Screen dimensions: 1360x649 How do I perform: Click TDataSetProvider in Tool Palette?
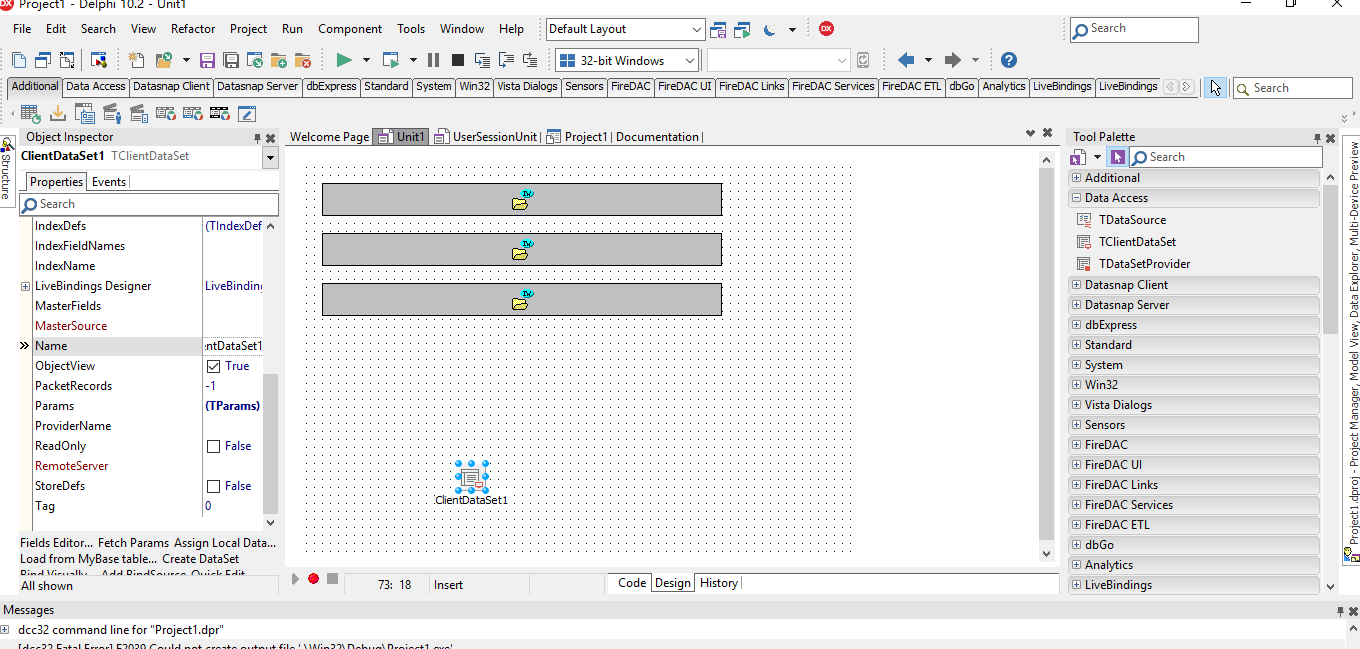pyautogui.click(x=1144, y=264)
